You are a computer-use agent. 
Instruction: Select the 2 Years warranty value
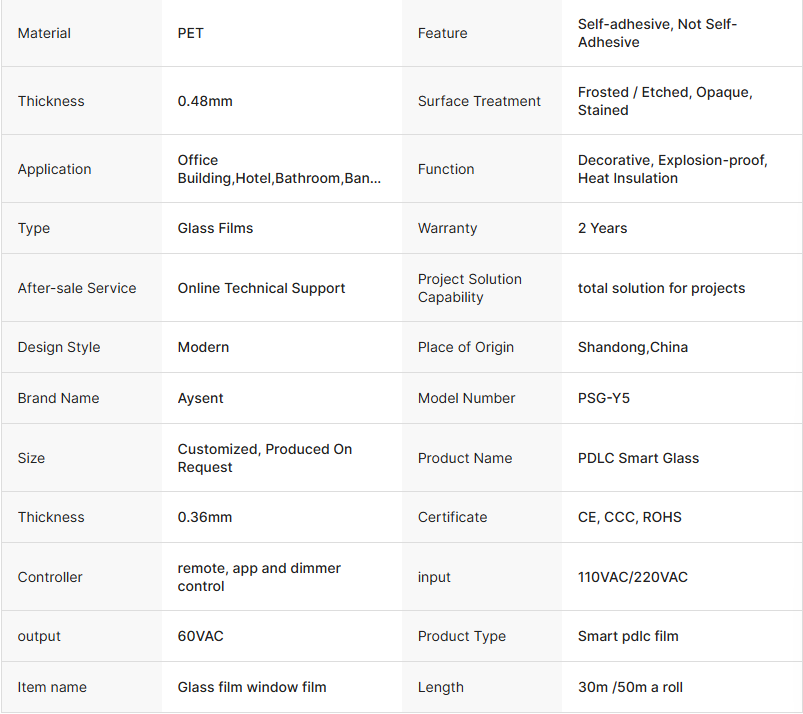point(602,228)
